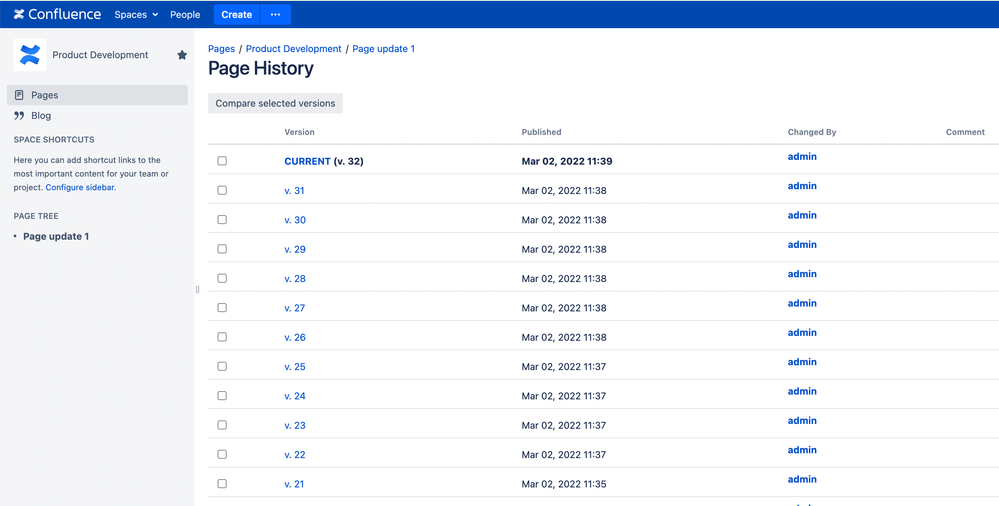Open version v. 27
The width and height of the screenshot is (999, 506).
pos(295,308)
